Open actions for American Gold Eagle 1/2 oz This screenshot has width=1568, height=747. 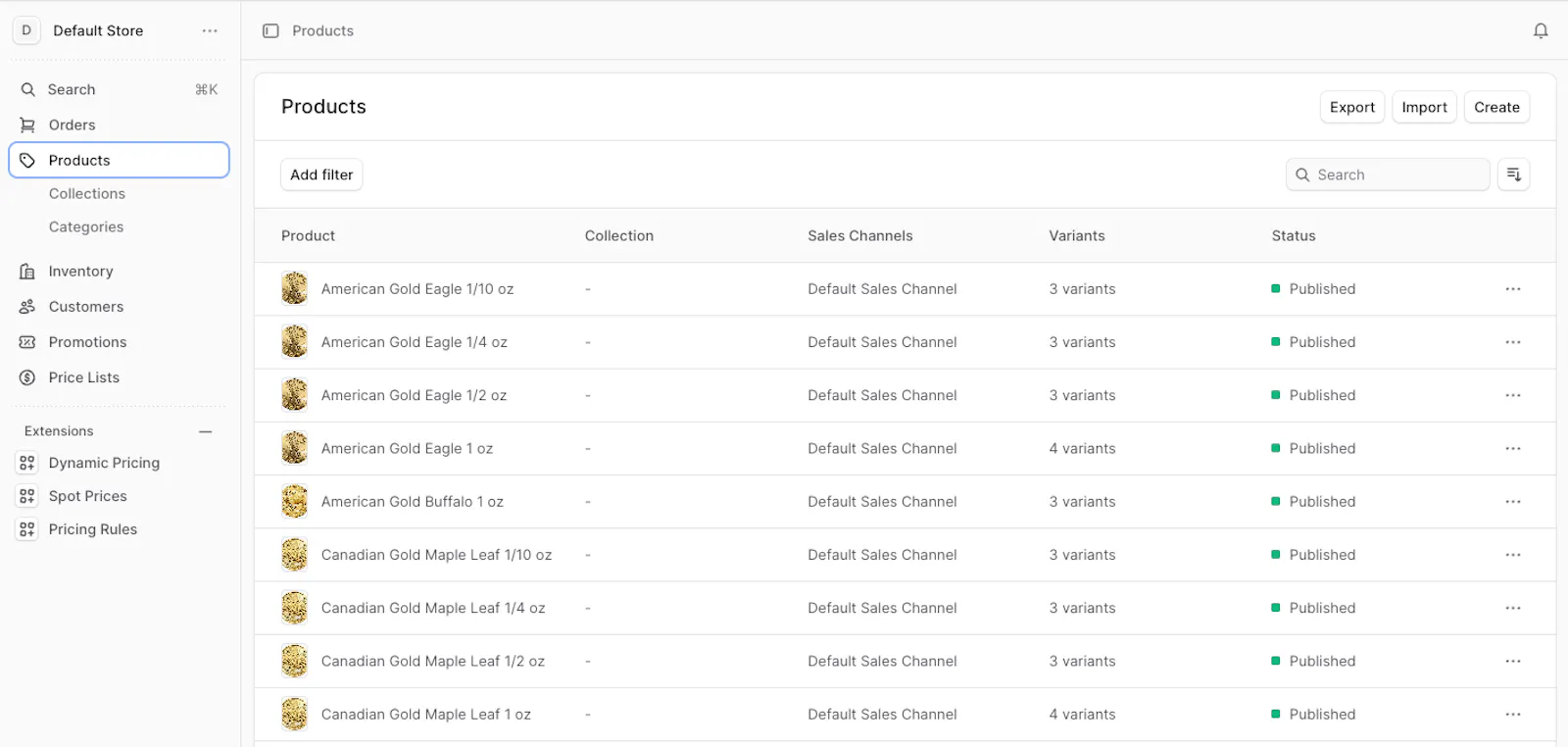[x=1513, y=395]
